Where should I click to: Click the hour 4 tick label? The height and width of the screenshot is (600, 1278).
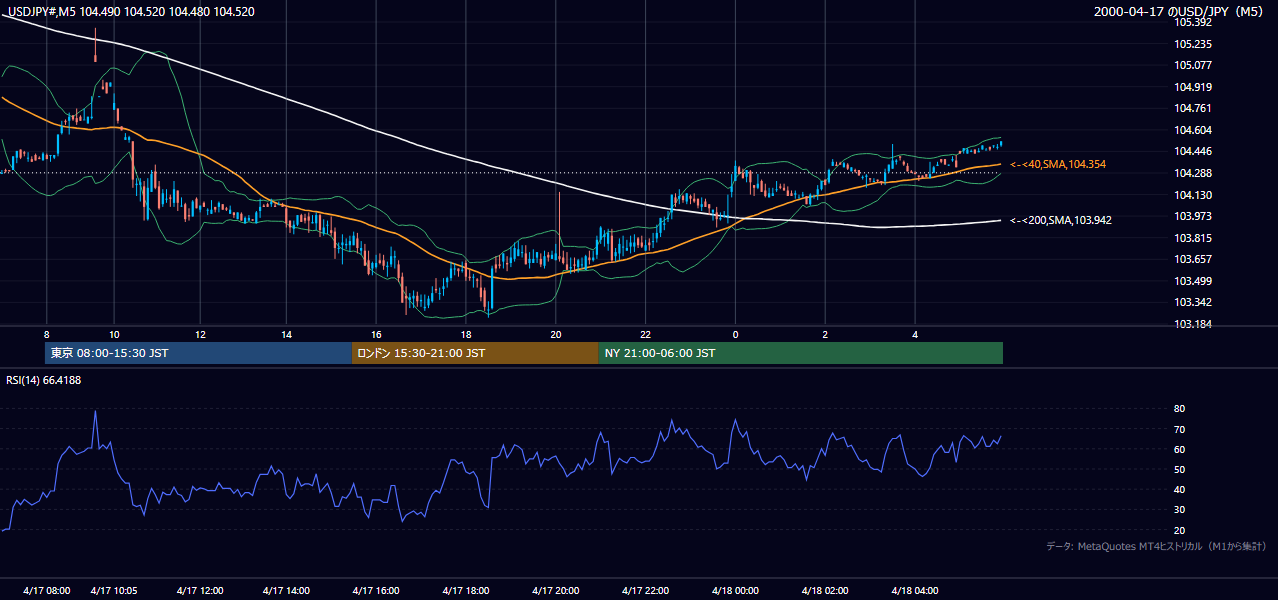915,334
